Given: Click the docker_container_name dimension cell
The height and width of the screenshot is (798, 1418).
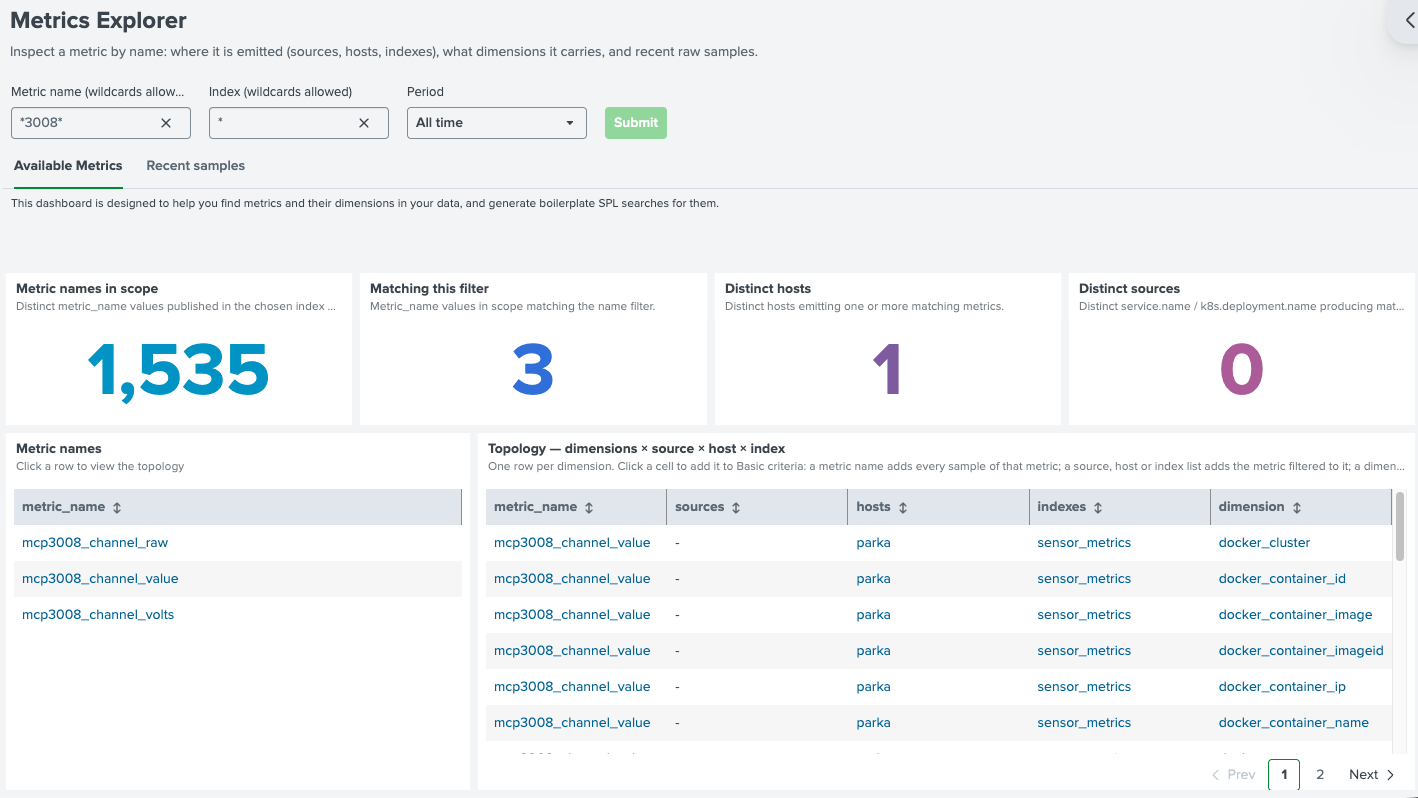Looking at the screenshot, I should [x=1293, y=723].
